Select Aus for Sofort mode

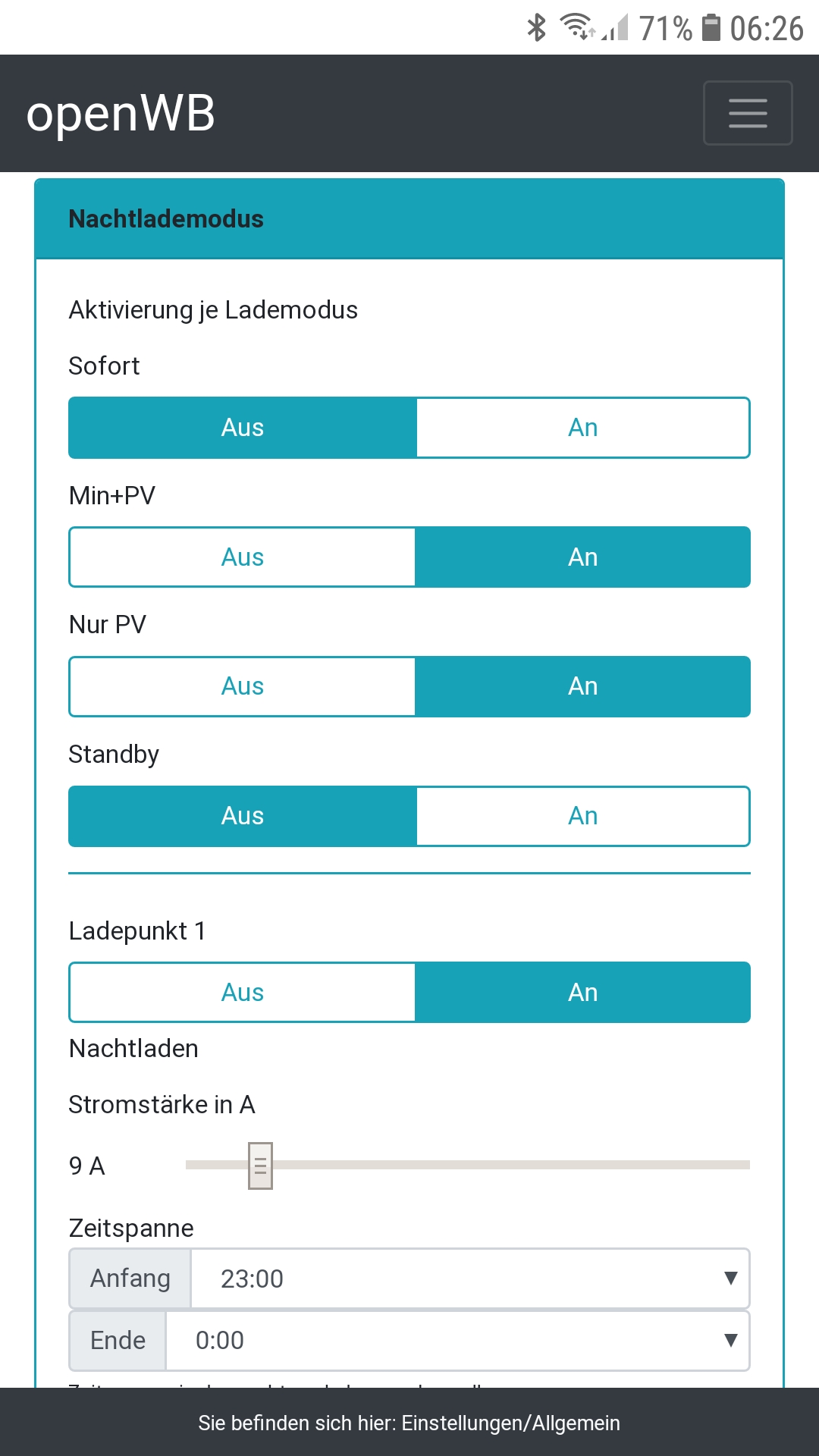pyautogui.click(x=243, y=428)
